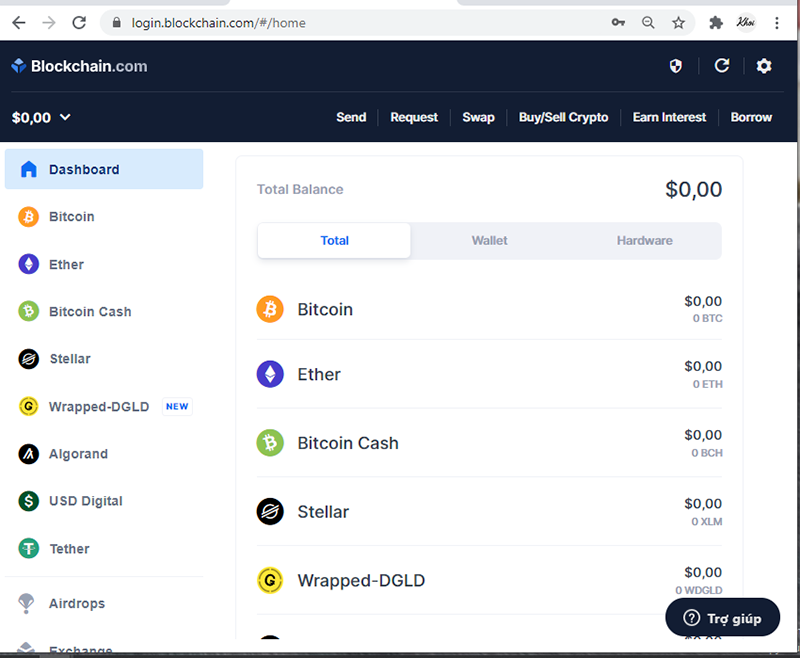Click the Ether icon in balance list
The width and height of the screenshot is (800, 658).
(x=270, y=374)
